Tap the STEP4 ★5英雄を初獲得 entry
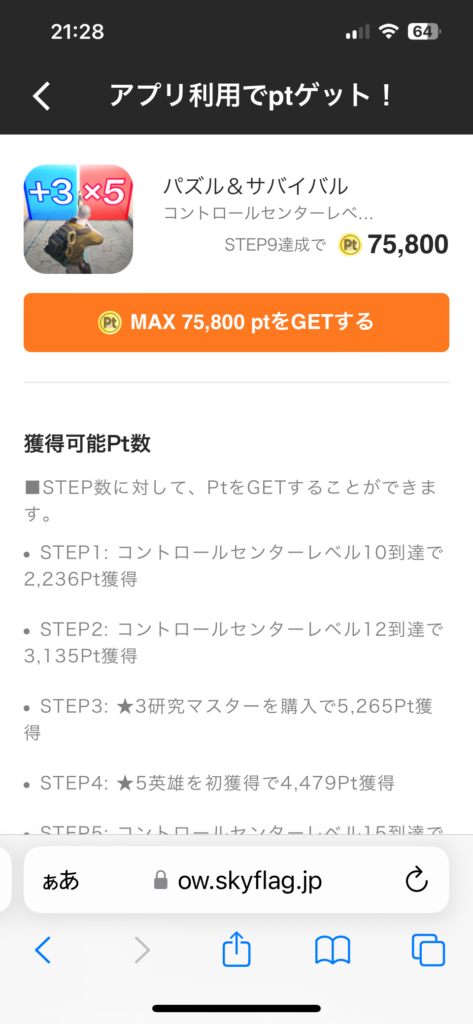The height and width of the screenshot is (1024, 473). pyautogui.click(x=209, y=782)
